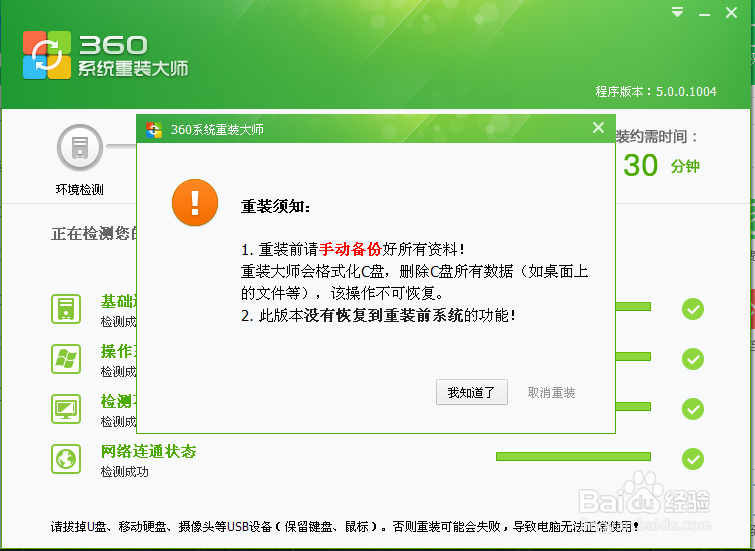This screenshot has width=755, height=551.
Task: Click the basic hardware check computer icon
Action: pyautogui.click(x=66, y=309)
